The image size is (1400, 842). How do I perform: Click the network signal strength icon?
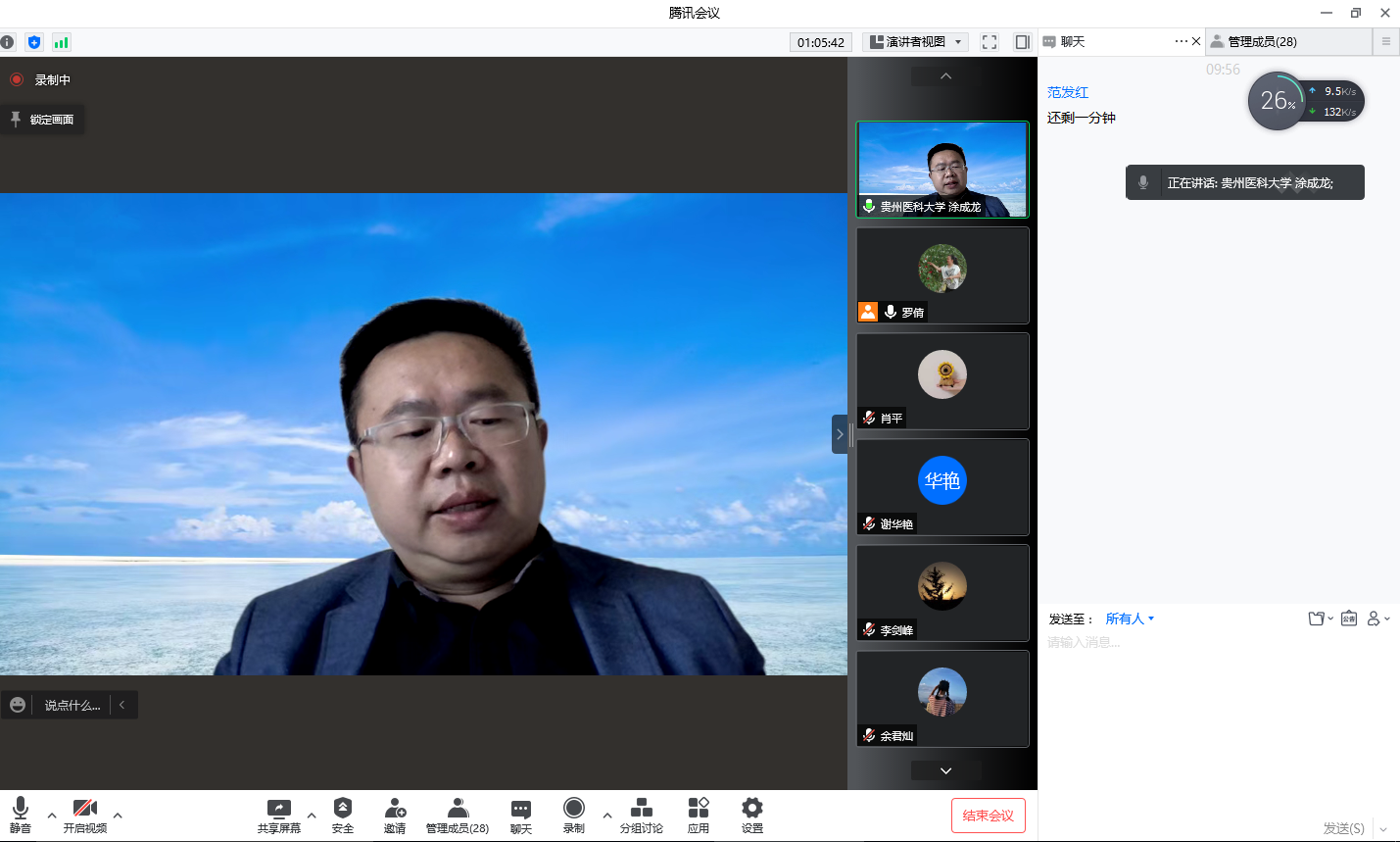(61, 42)
